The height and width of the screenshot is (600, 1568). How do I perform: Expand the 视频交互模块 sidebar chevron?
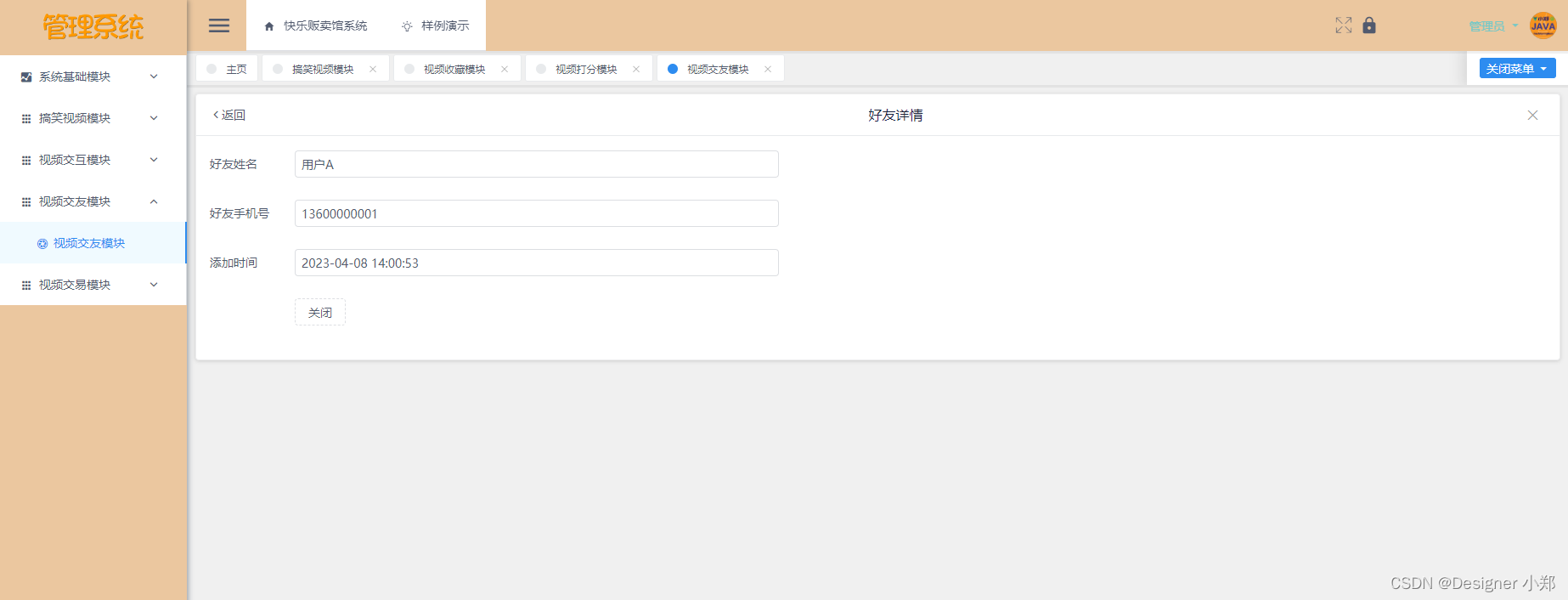[x=154, y=160]
